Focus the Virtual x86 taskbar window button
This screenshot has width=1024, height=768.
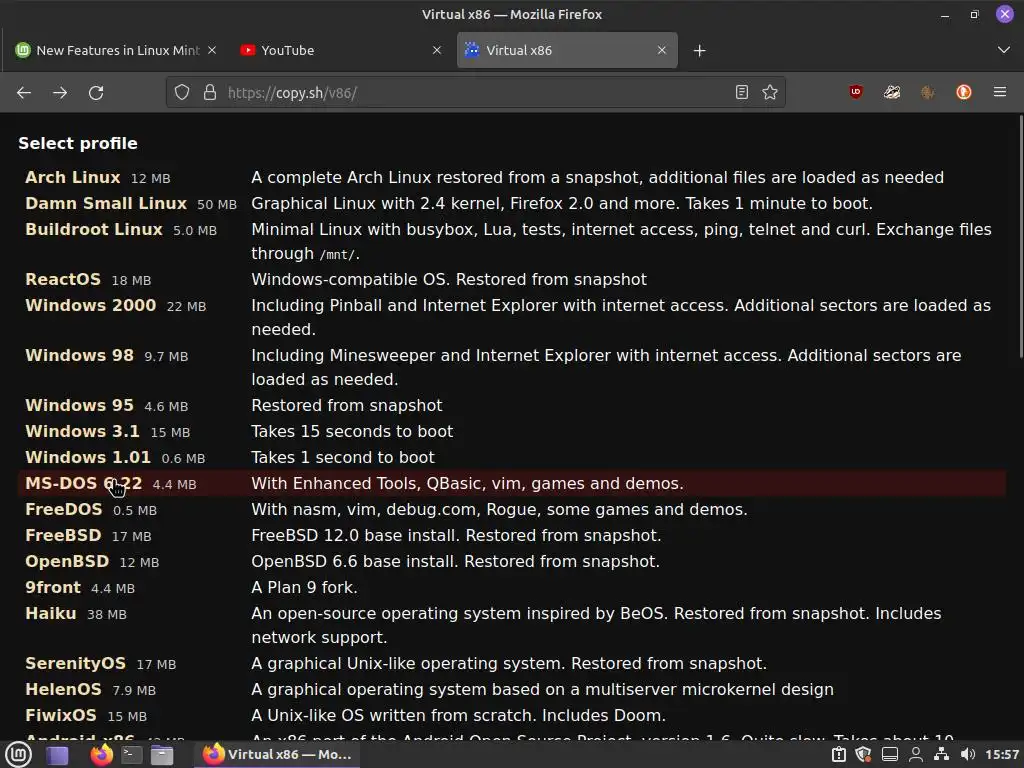pos(277,755)
